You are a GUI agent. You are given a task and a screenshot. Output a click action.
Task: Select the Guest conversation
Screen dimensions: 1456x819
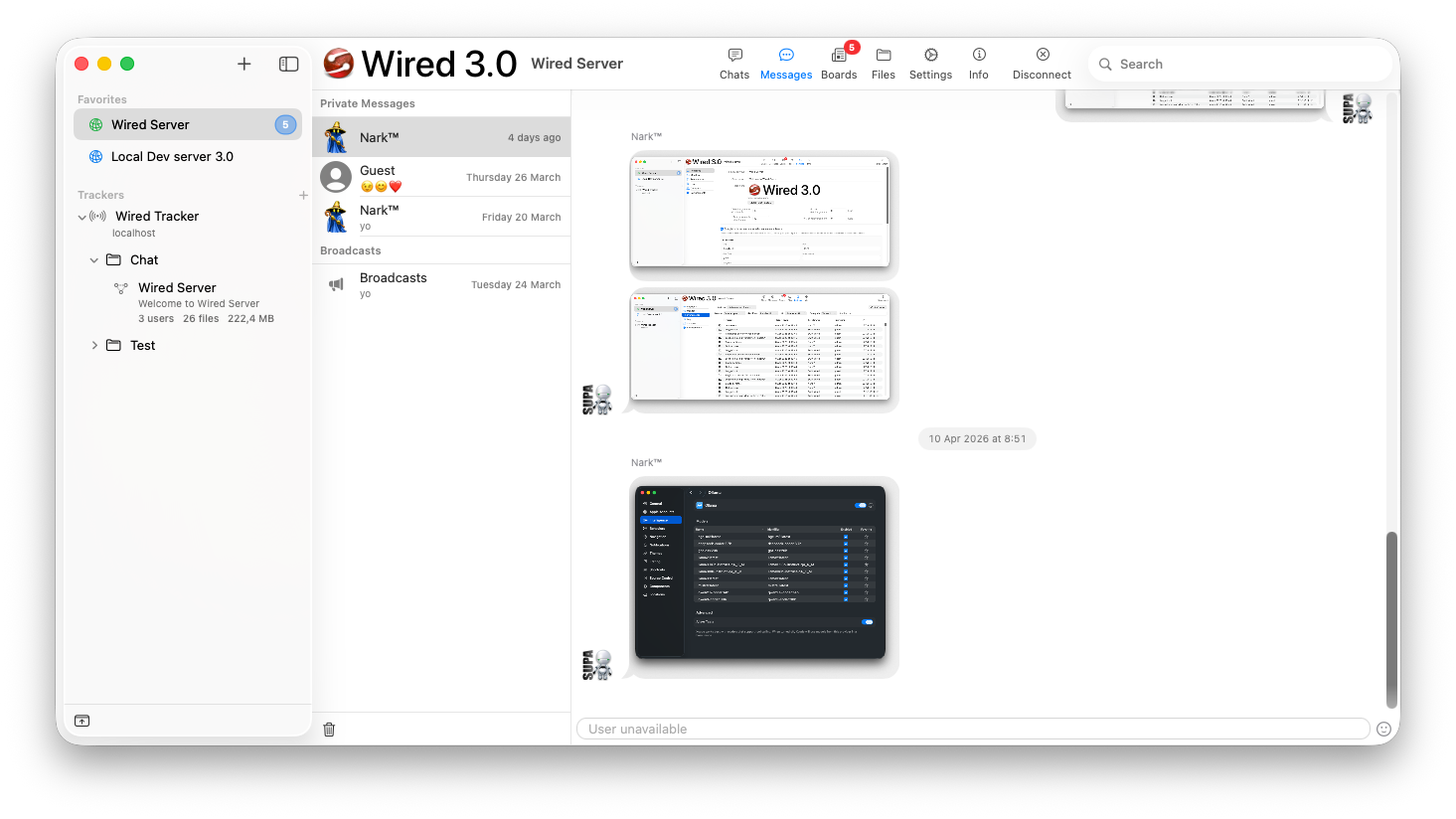coord(441,177)
